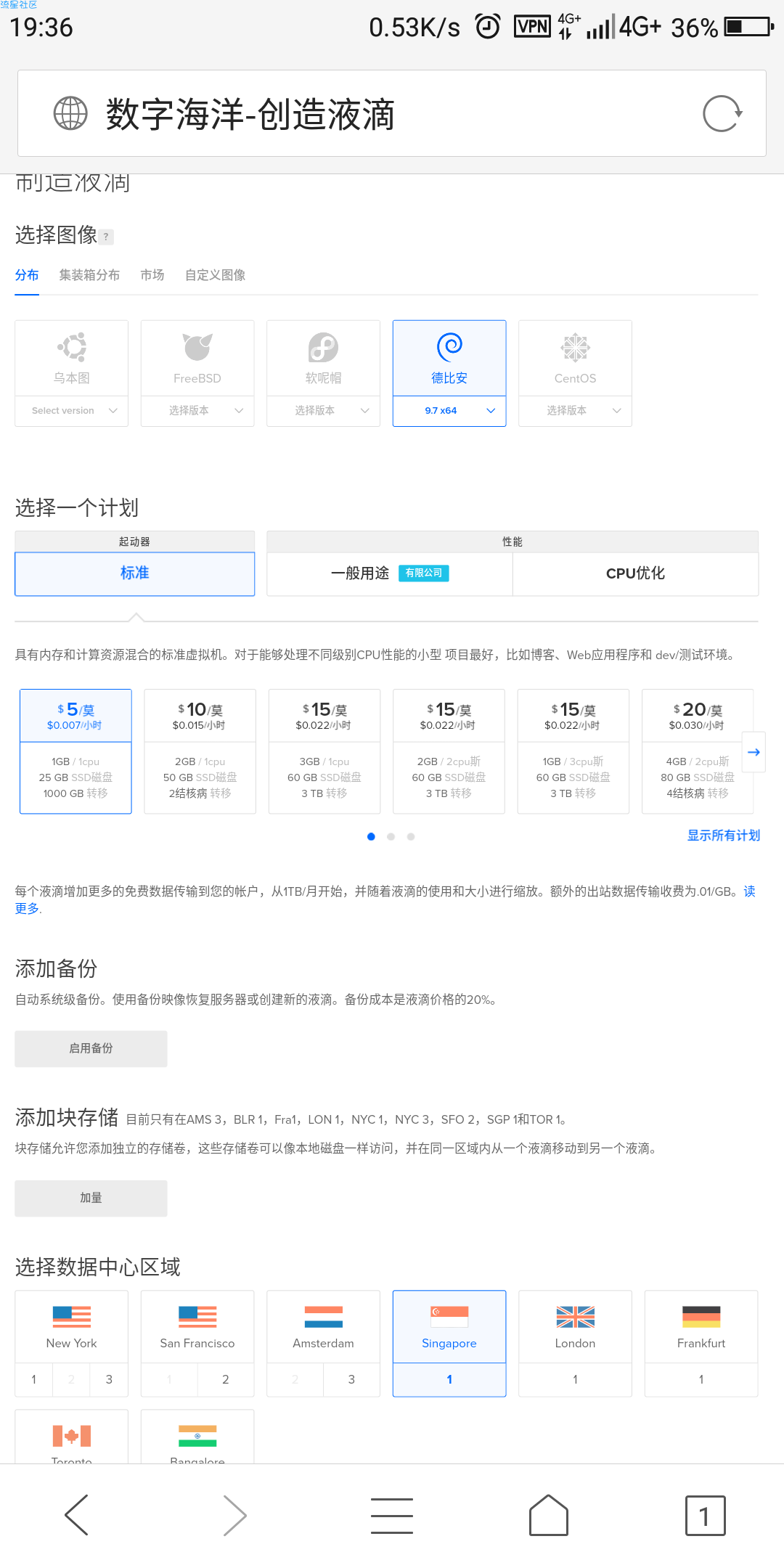This screenshot has height=1568, width=784.
Task: Choose the New York flag icon
Action: (72, 1316)
